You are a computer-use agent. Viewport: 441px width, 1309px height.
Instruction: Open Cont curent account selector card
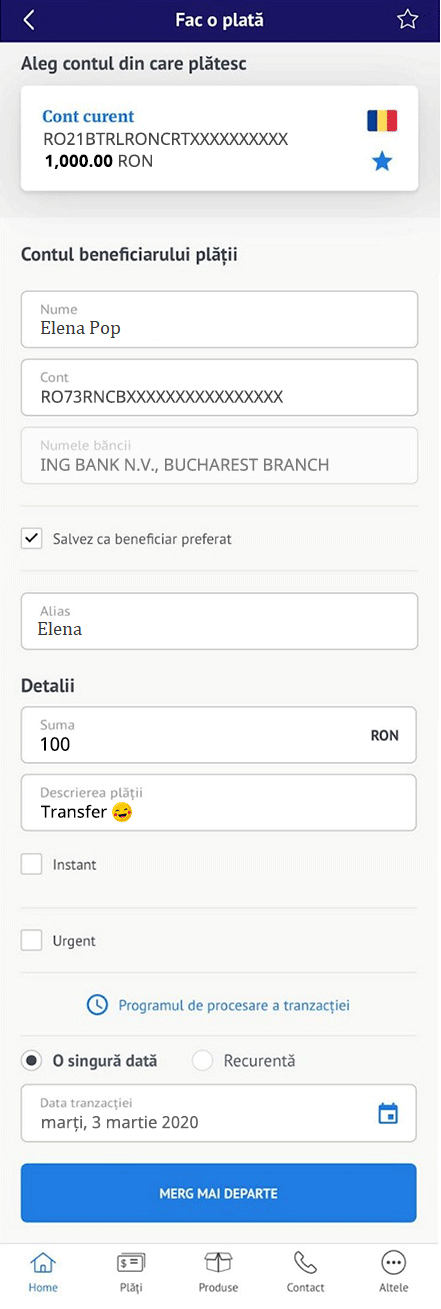(x=220, y=138)
